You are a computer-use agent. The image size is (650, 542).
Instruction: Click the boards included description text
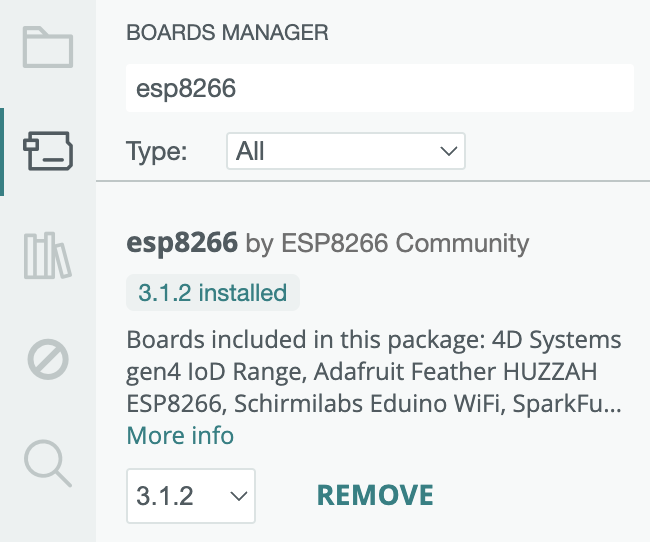[x=374, y=371]
